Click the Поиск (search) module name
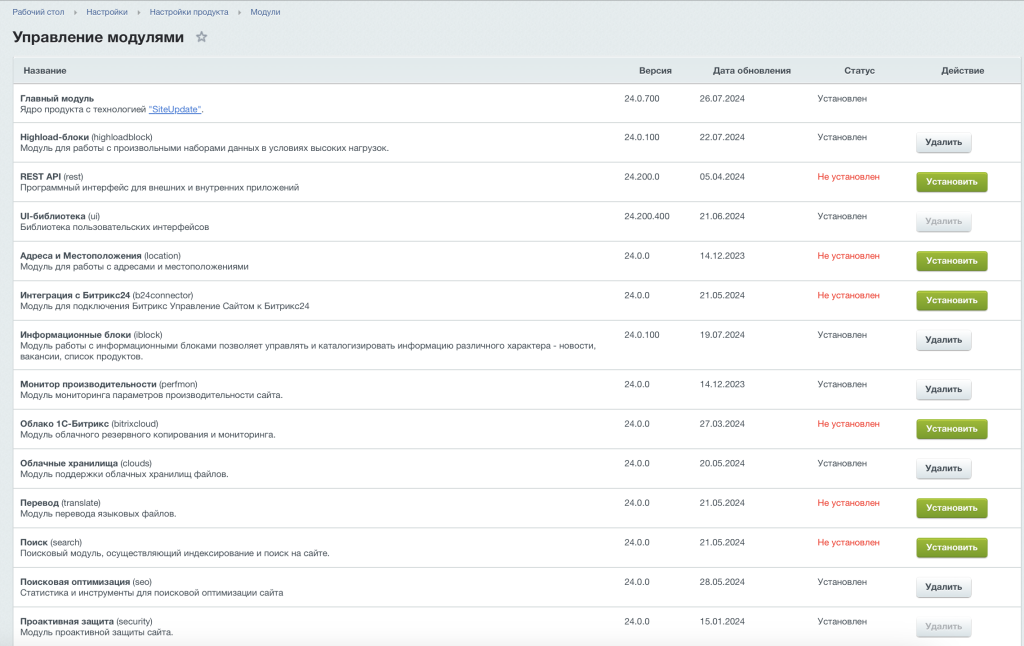Screen dimensions: 1024x646 pyautogui.click(x=51, y=542)
